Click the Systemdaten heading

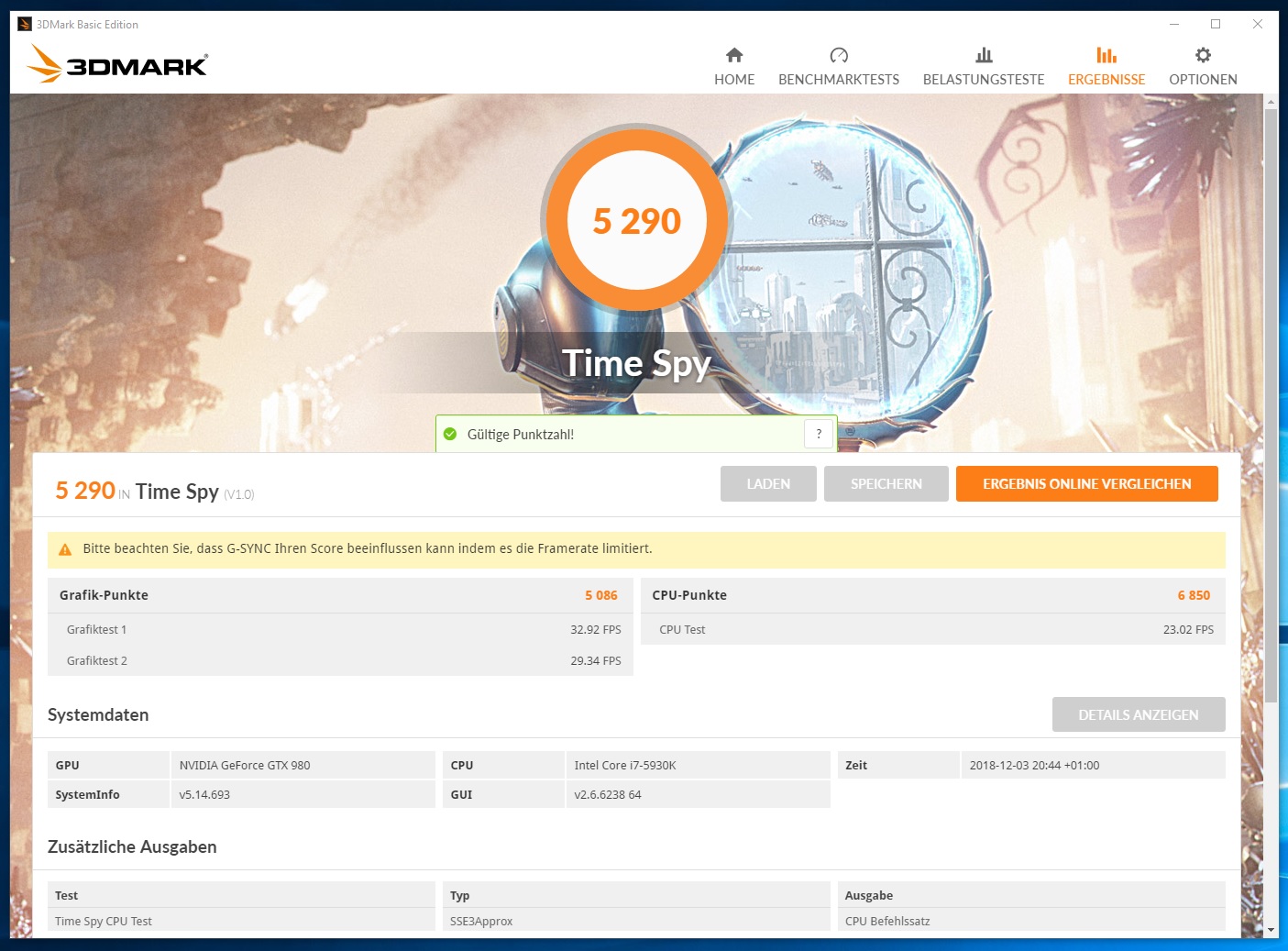(98, 714)
